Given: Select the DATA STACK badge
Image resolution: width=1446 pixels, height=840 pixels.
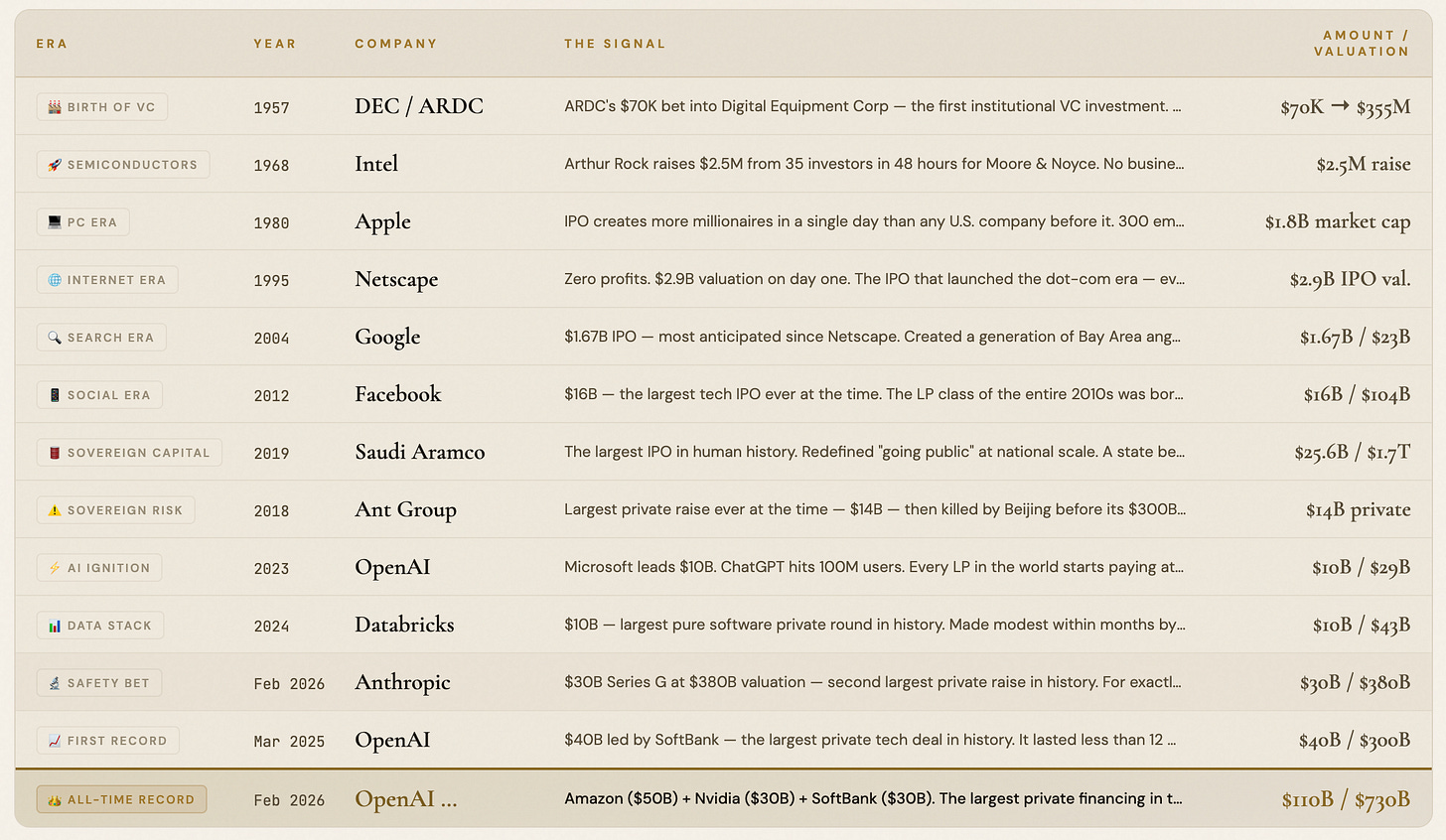Looking at the screenshot, I should 100,626.
